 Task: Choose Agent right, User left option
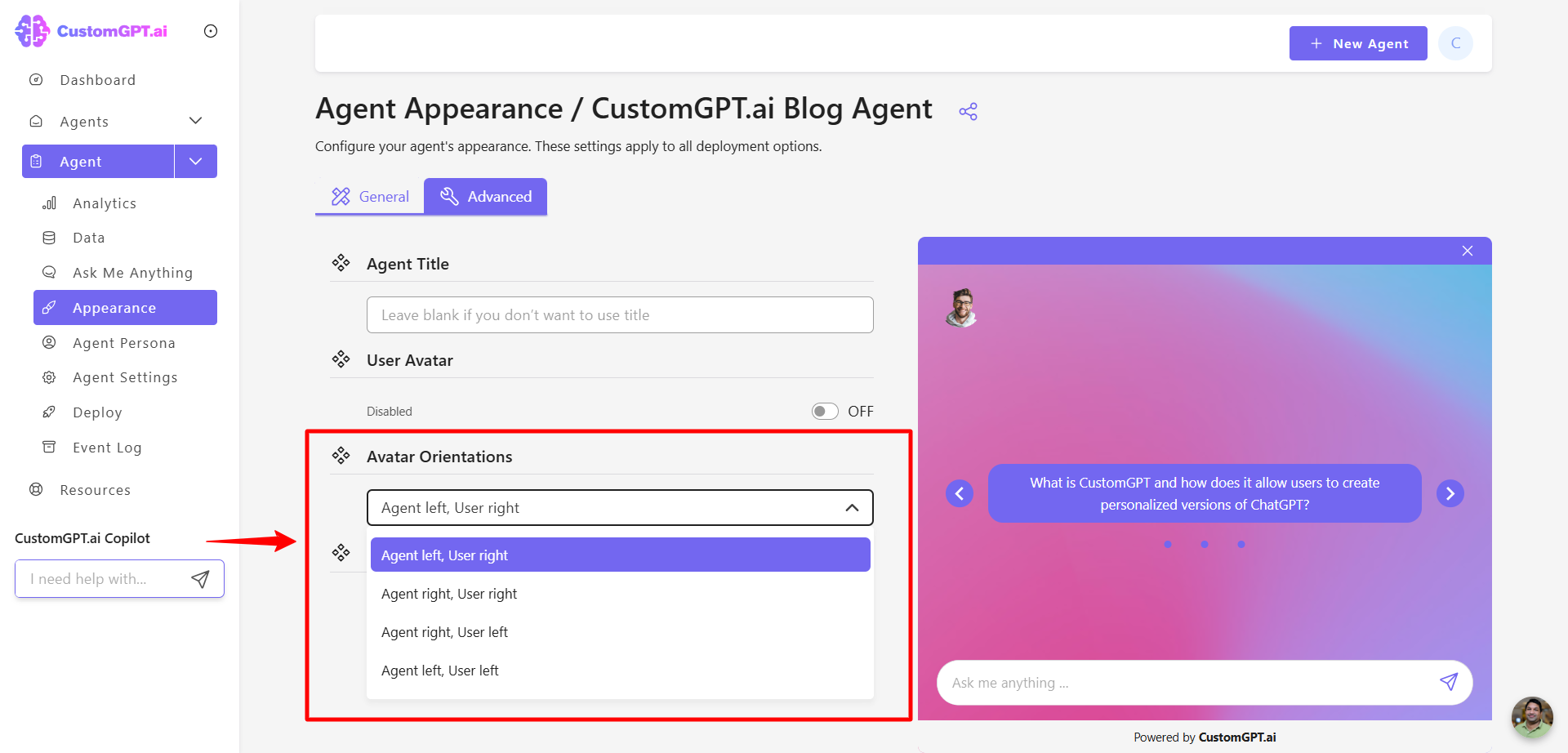click(x=620, y=632)
